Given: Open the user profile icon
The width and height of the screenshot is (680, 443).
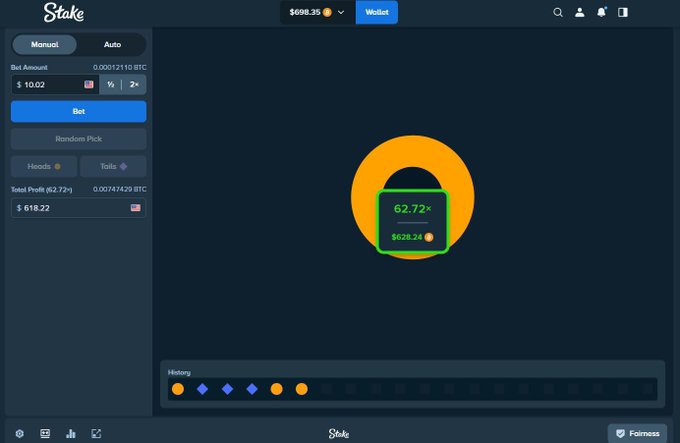Looking at the screenshot, I should pos(579,13).
